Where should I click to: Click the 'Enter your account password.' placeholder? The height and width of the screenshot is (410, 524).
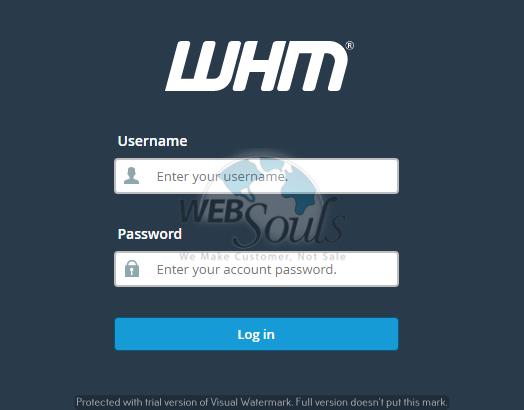click(247, 269)
